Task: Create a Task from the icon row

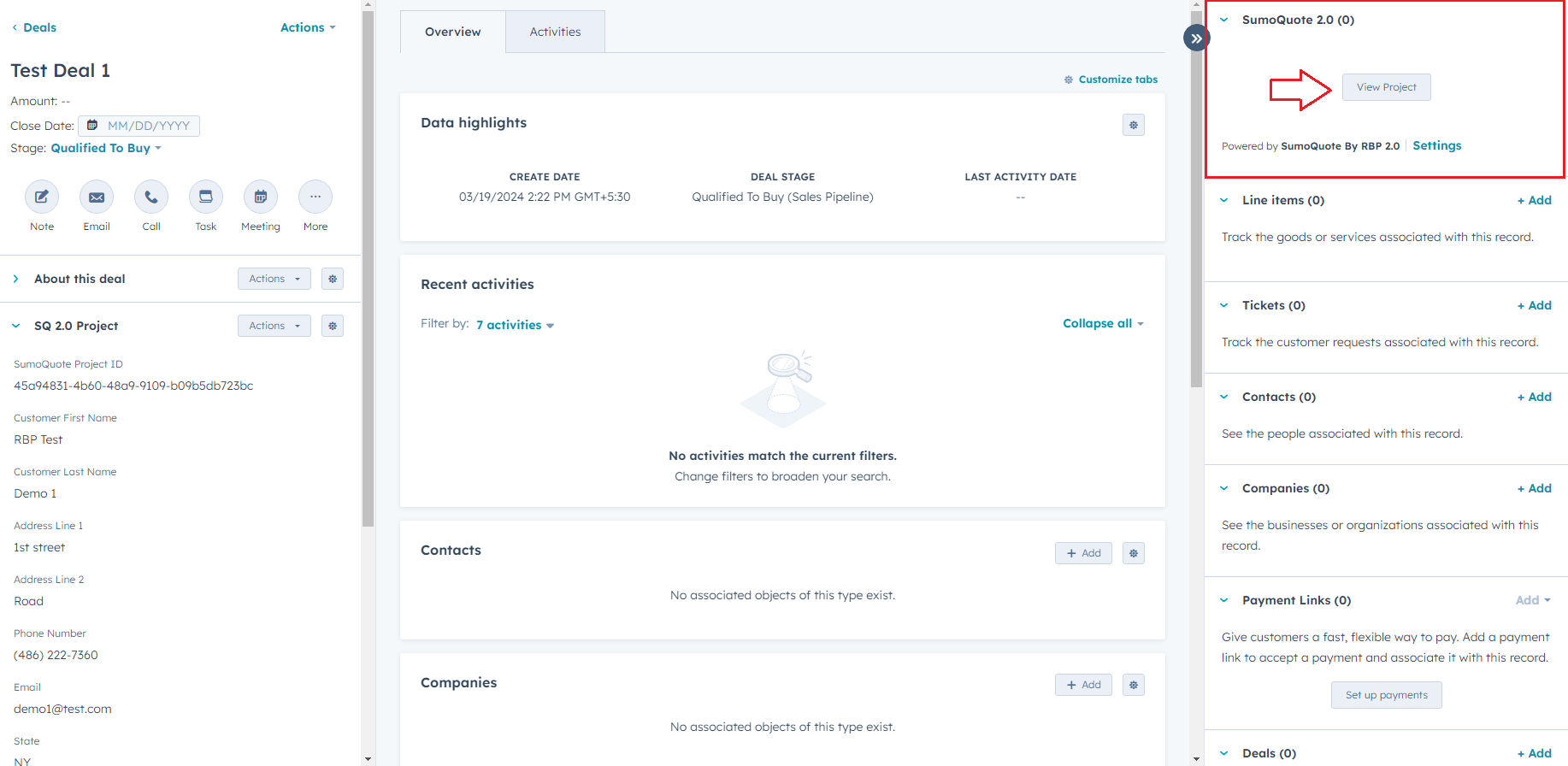Action: tap(206, 197)
